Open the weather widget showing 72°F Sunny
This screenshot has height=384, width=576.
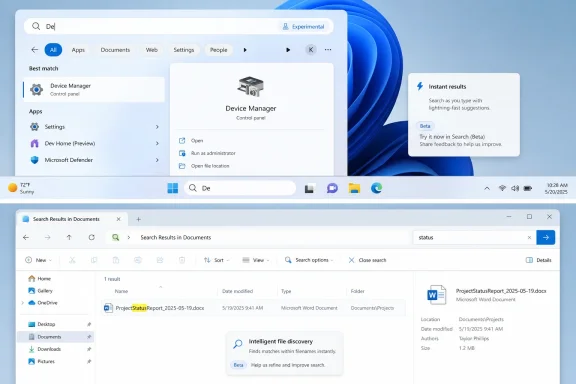(x=21, y=188)
